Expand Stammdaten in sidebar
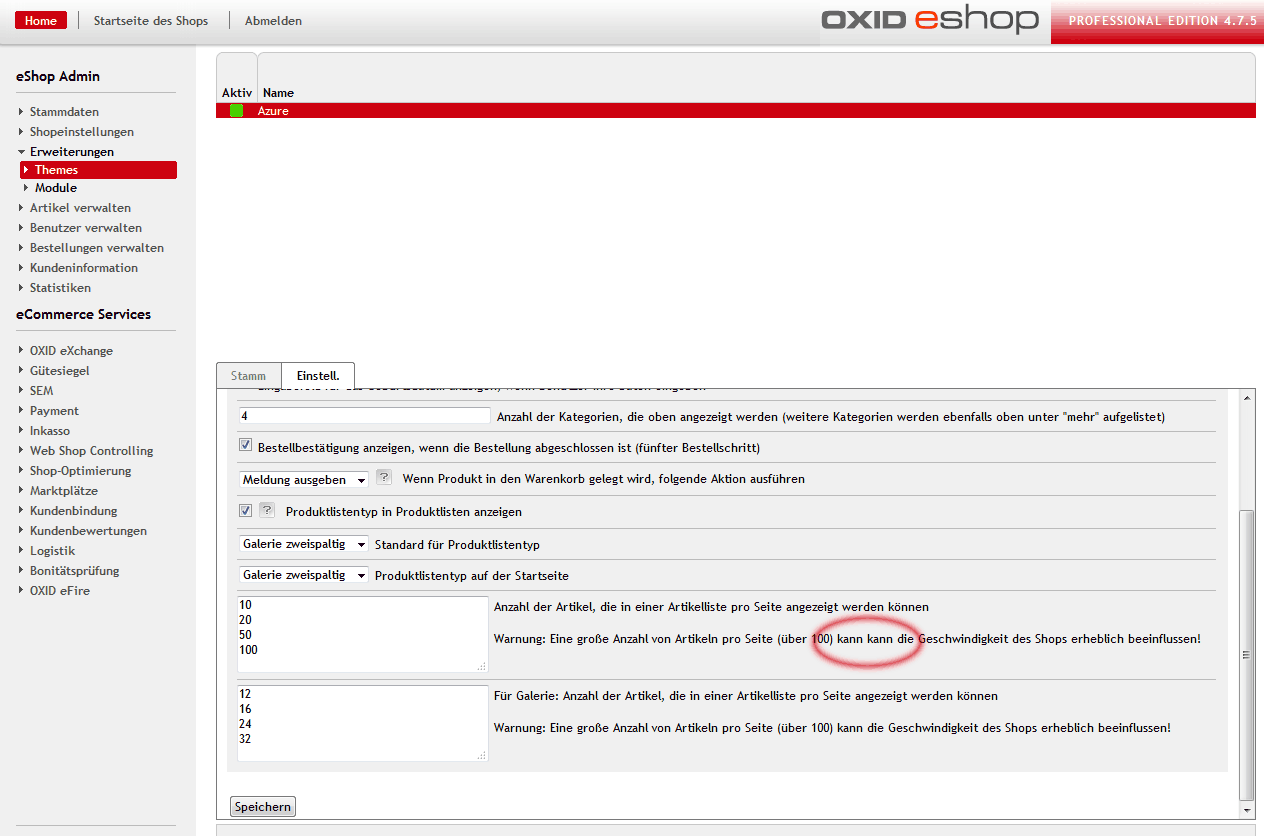The height and width of the screenshot is (836, 1264). point(64,112)
